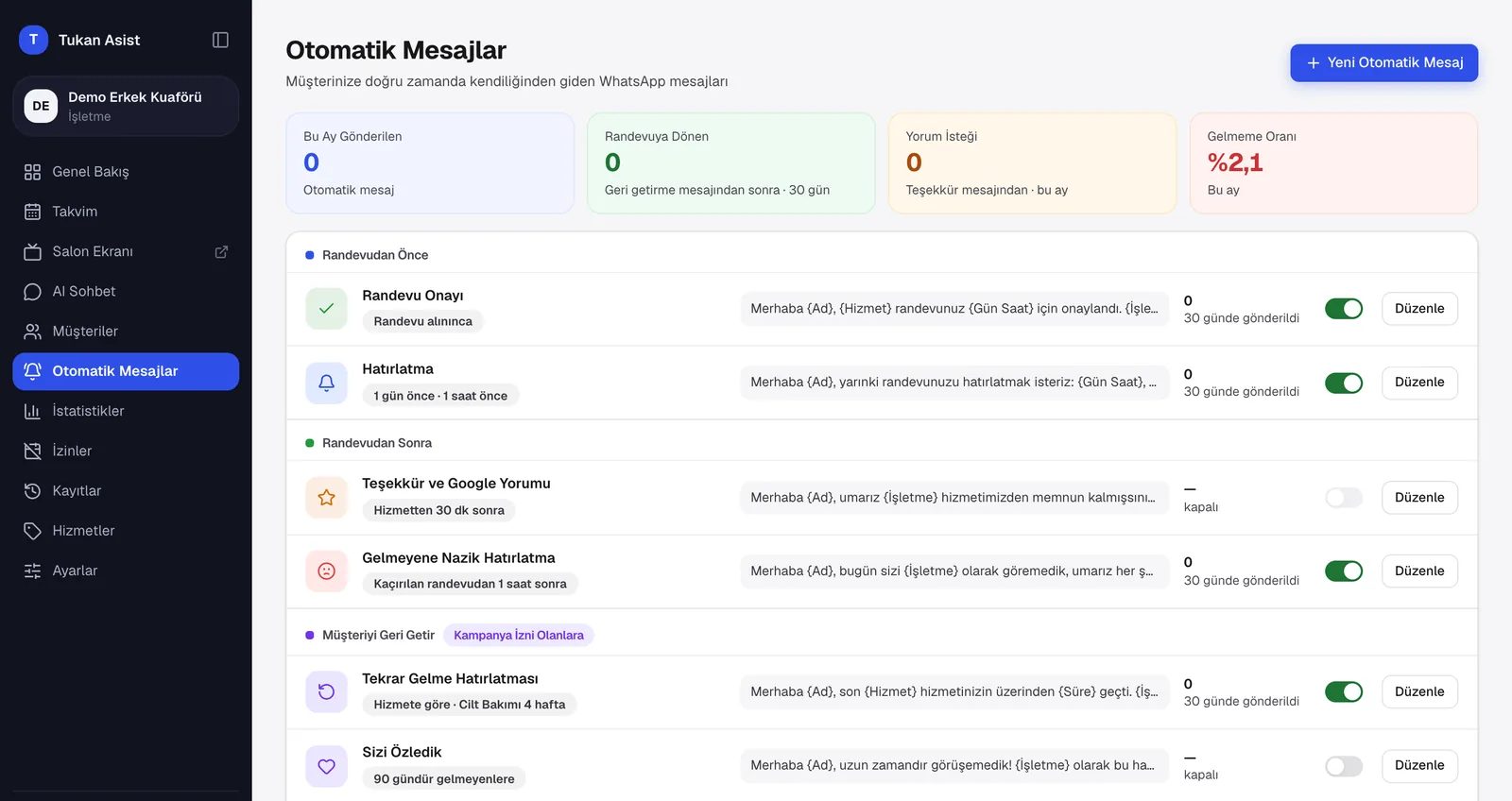Enable the Teşekkür ve Google Yorumu toggle

point(1344,497)
